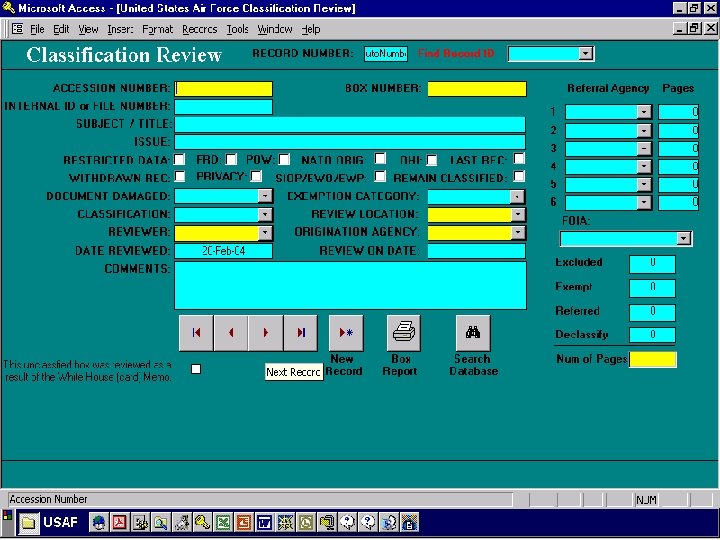Check the RESTRICTED DATA box
The image size is (720, 540).
(179, 159)
